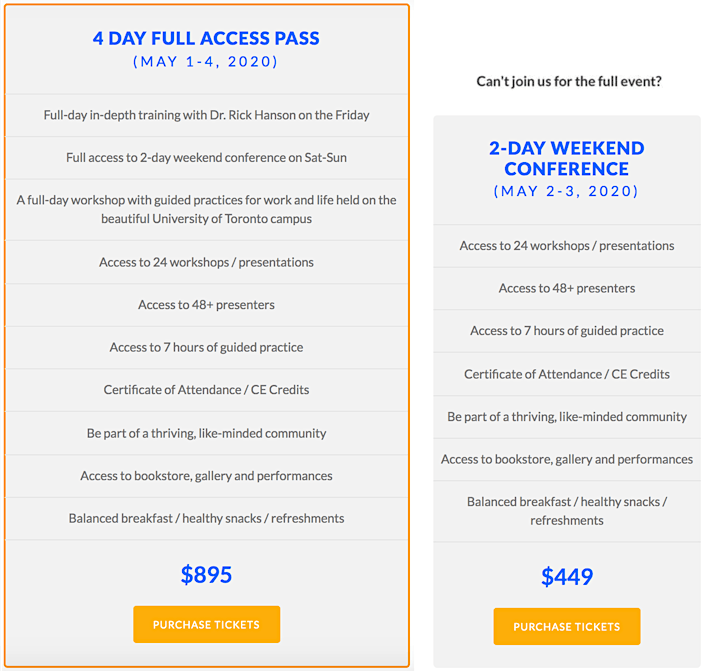Click 'Balanced breakfast' row in full access card
The height and width of the screenshot is (671, 720).
point(207,519)
